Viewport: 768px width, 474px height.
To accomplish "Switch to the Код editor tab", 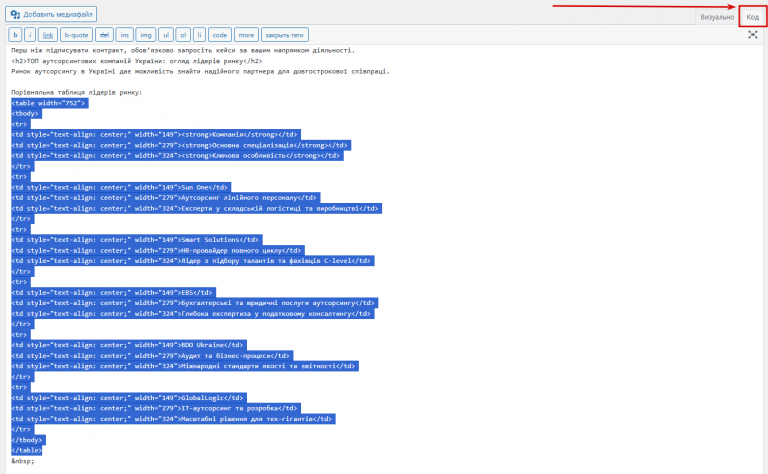I will pos(752,17).
